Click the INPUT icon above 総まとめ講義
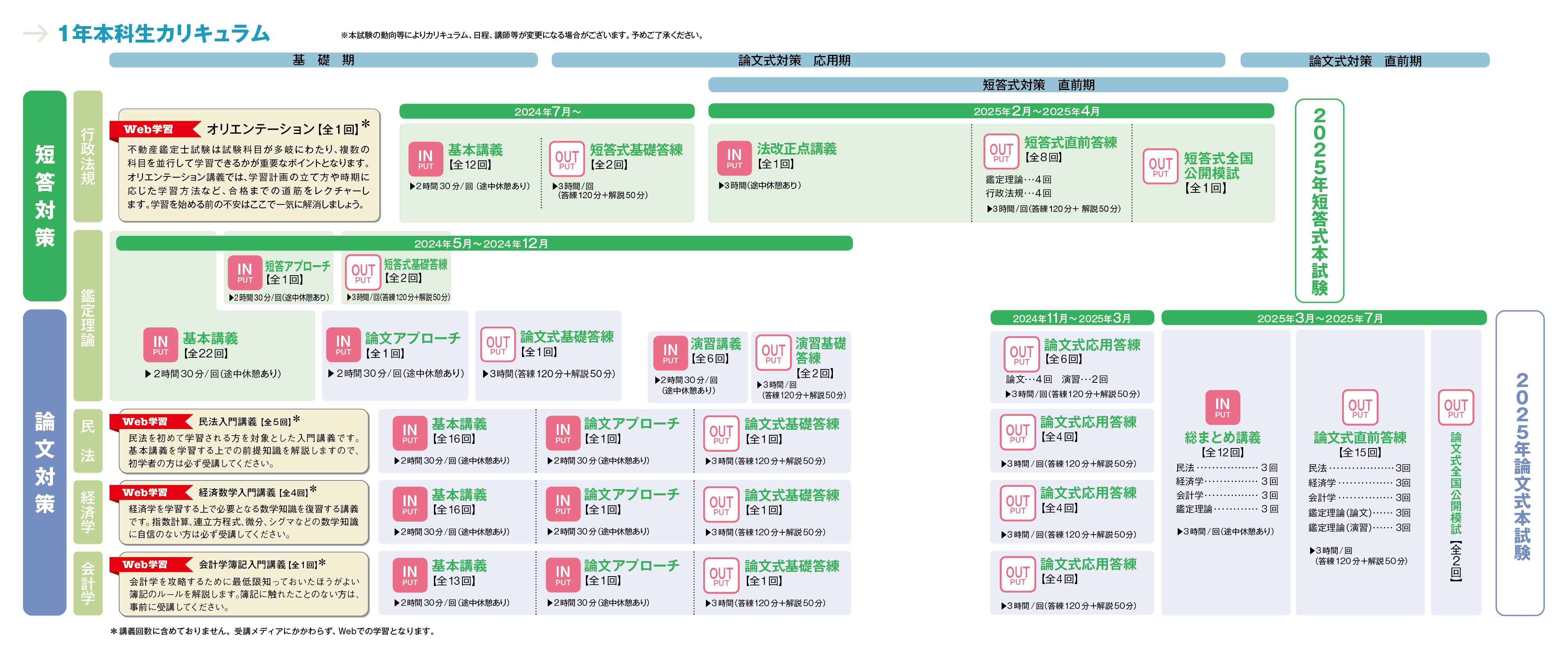The width and height of the screenshot is (1568, 658). point(1222,407)
